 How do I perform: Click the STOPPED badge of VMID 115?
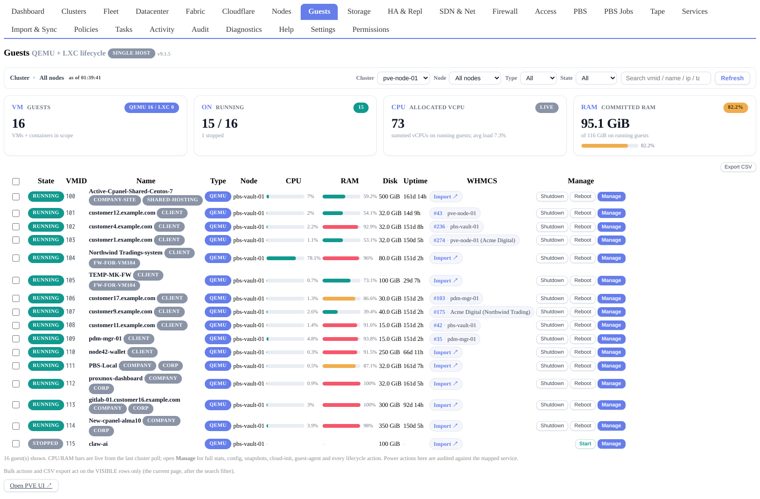[x=46, y=443]
